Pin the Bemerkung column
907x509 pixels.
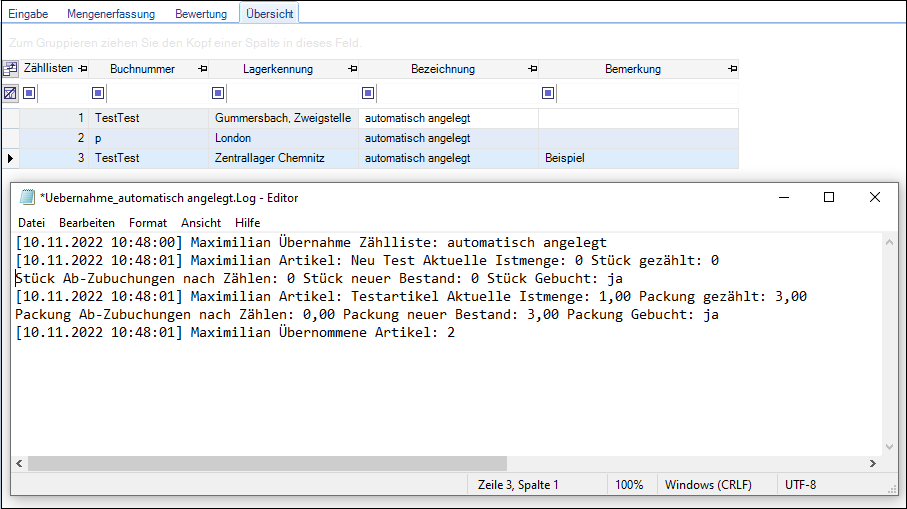[732, 69]
